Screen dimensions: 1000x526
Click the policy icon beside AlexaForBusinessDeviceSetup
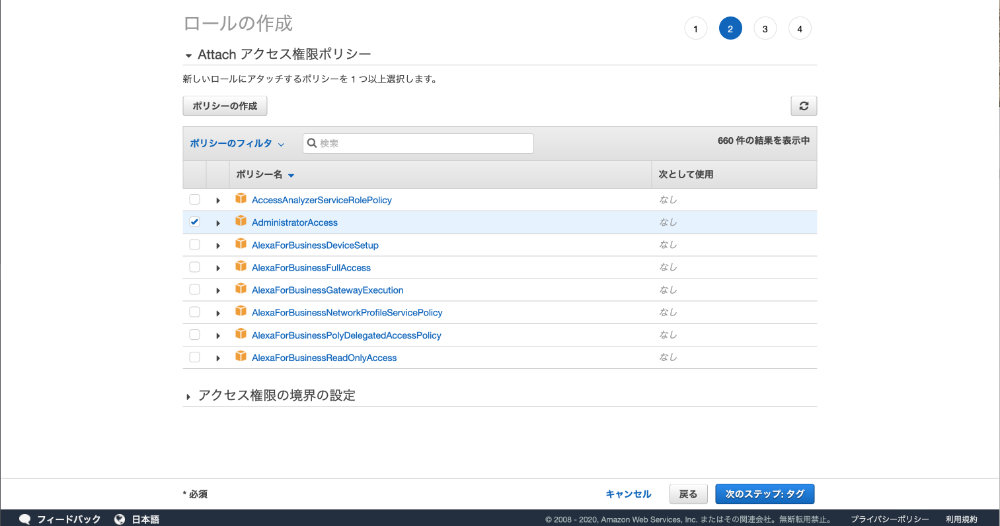coord(240,244)
